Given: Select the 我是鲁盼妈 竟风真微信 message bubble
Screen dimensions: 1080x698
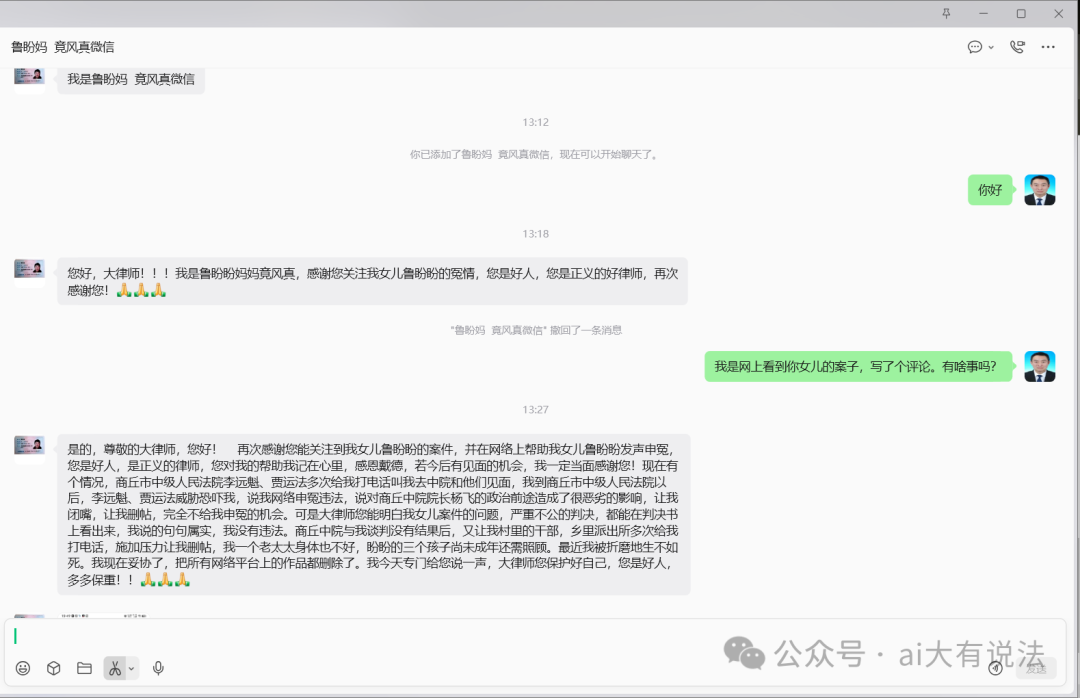Looking at the screenshot, I should coord(131,79).
